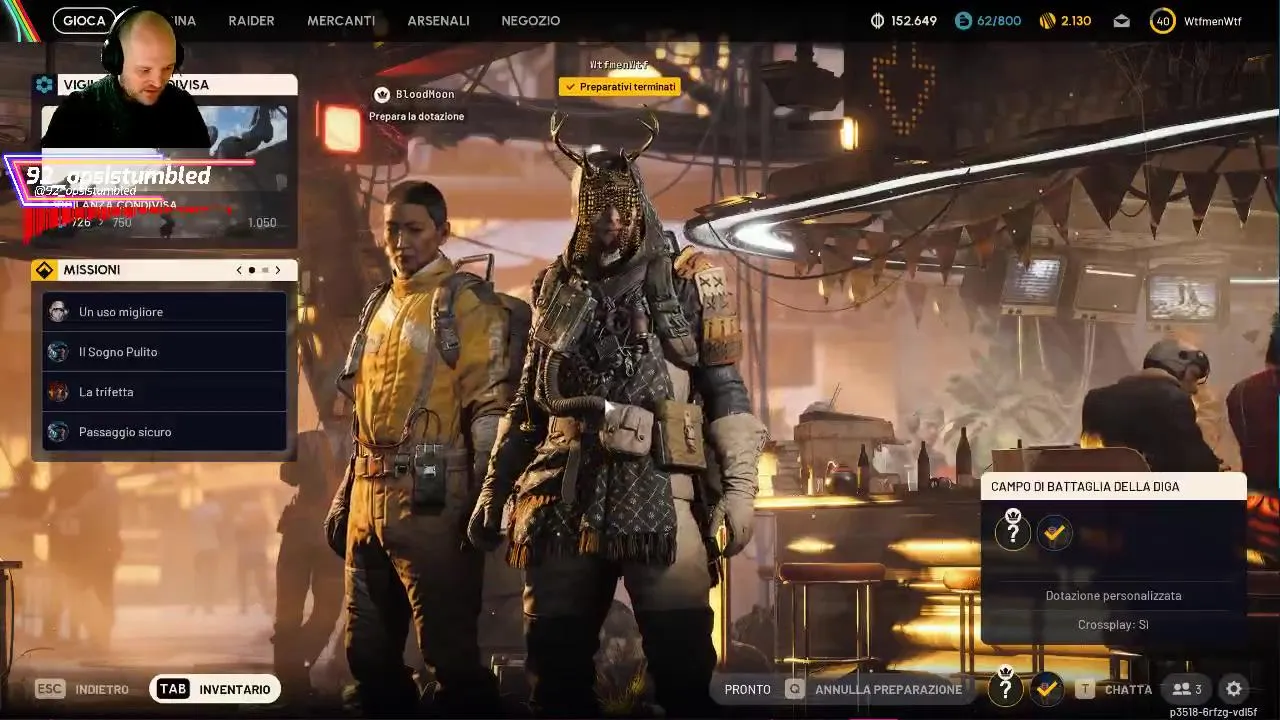Viewport: 1280px width, 720px height.
Task: Click the coin currency icon near 152.649
Action: (x=878, y=20)
